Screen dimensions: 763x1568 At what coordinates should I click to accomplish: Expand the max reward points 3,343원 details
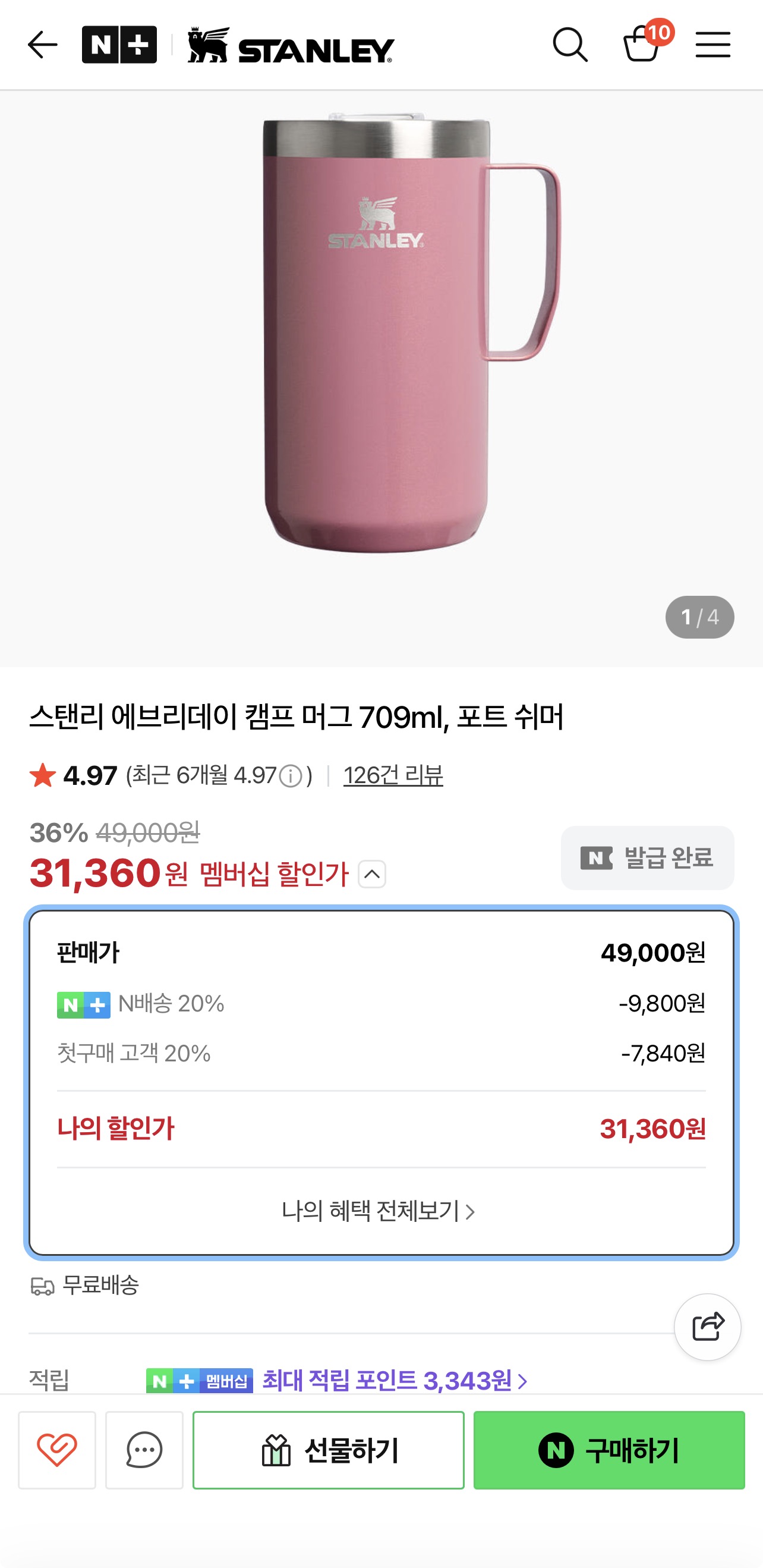pos(395,1381)
